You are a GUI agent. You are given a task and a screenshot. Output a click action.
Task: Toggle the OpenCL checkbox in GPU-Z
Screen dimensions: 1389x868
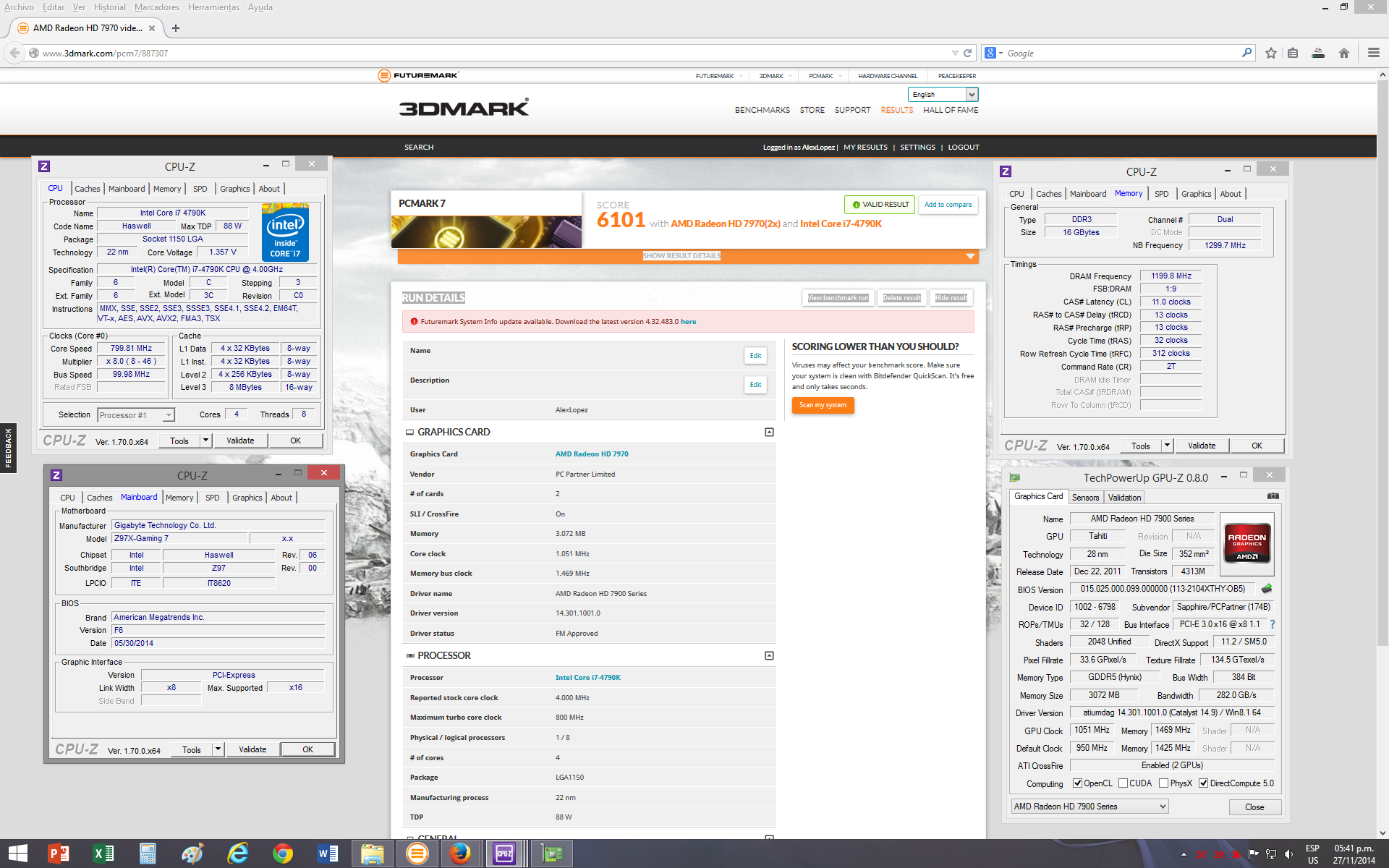pyautogui.click(x=1077, y=783)
